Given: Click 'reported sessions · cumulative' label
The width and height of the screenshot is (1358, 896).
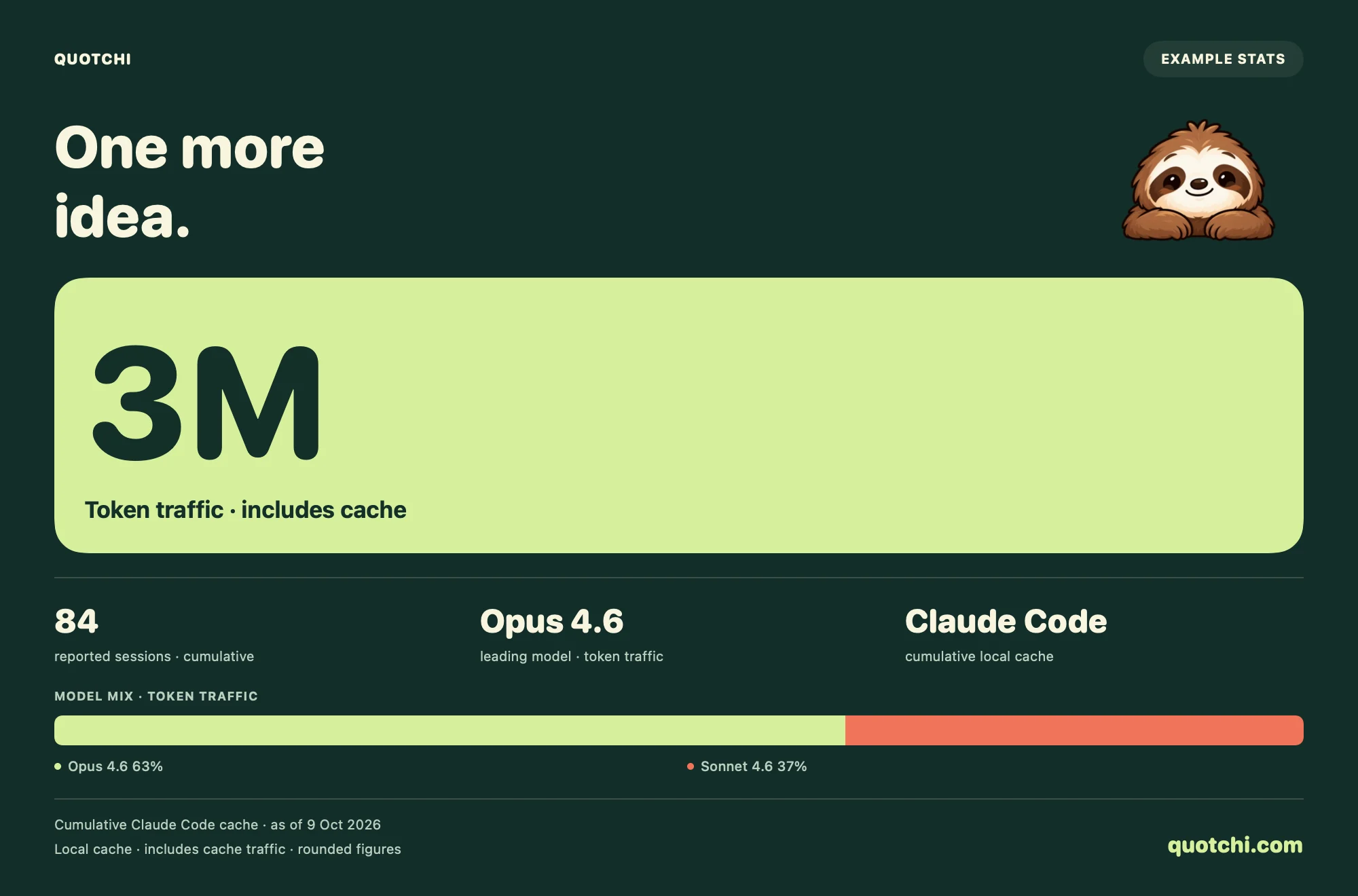Looking at the screenshot, I should tap(154, 656).
